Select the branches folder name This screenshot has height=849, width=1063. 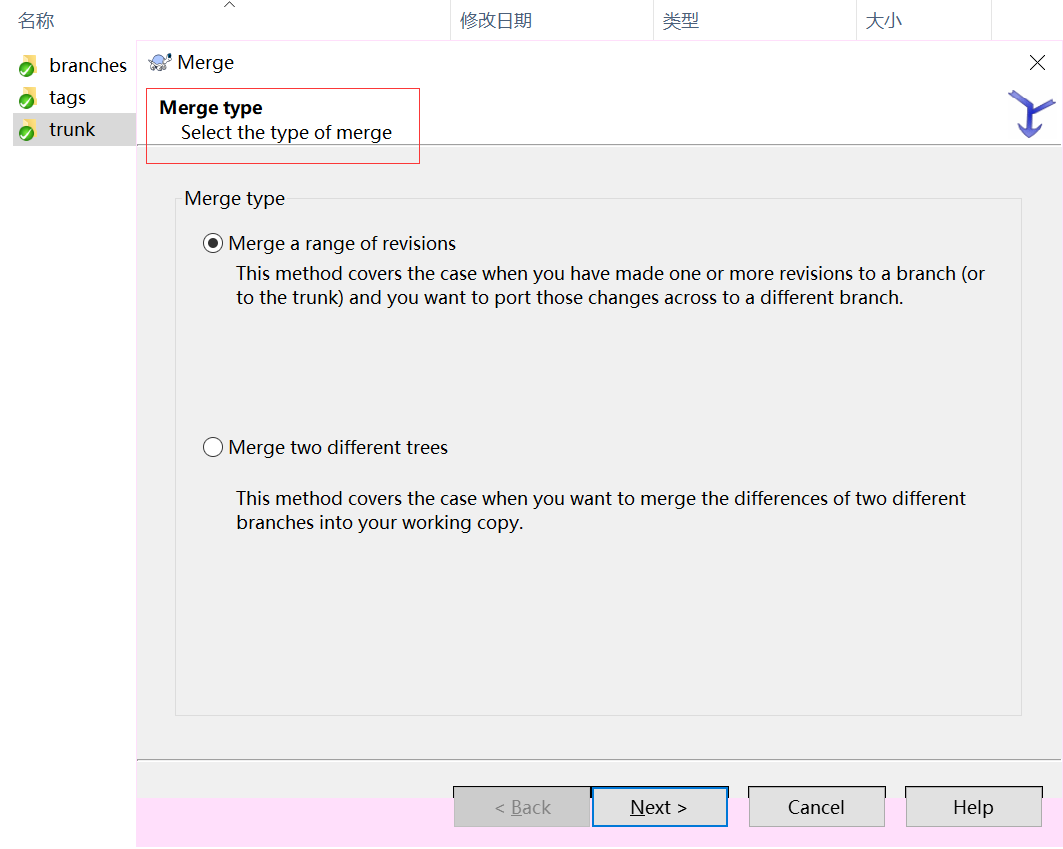coord(88,66)
